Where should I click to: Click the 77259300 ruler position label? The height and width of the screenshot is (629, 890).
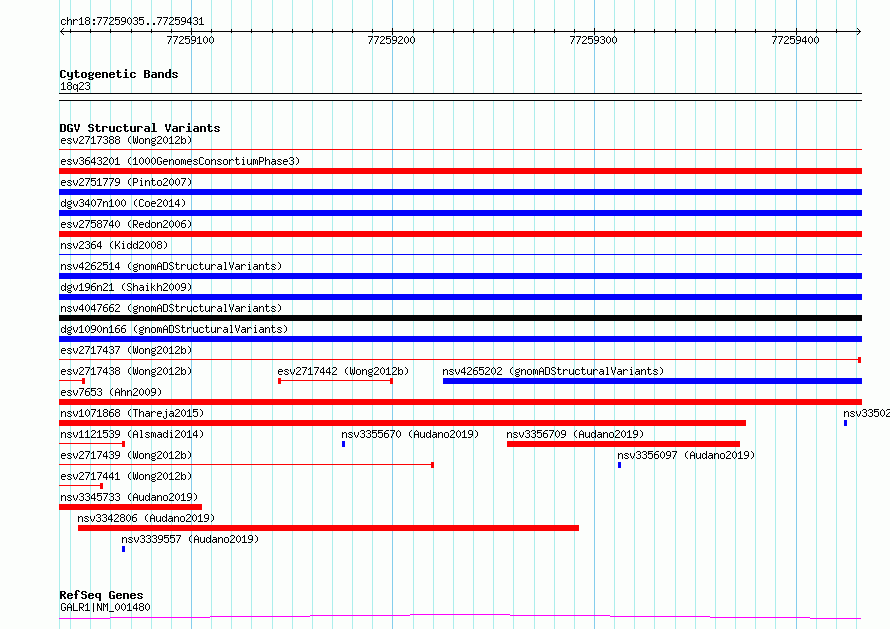593,40
